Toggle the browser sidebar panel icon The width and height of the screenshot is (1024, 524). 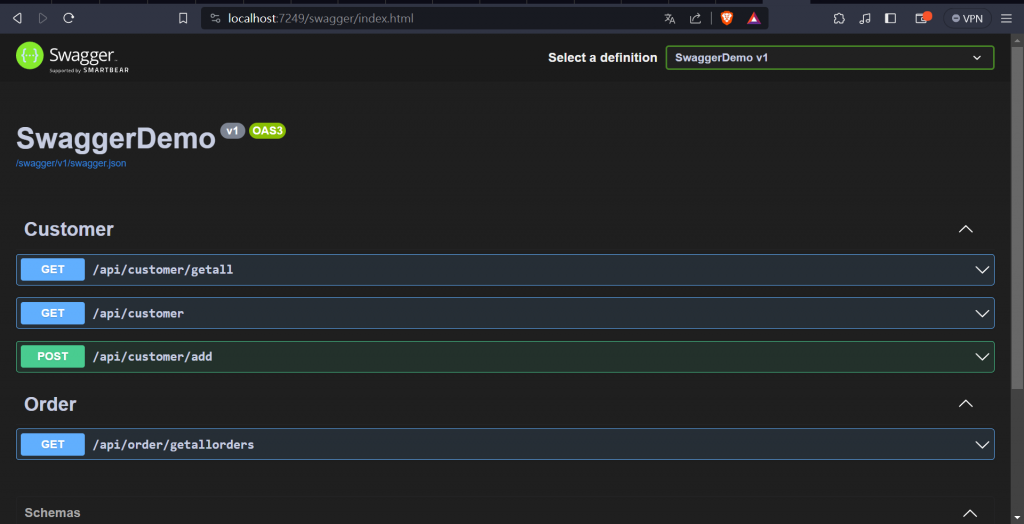pos(891,18)
